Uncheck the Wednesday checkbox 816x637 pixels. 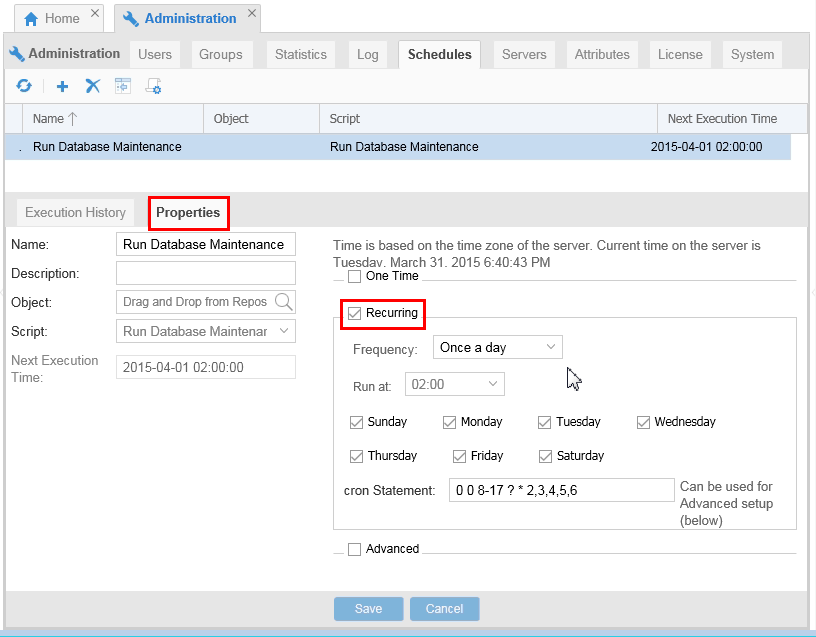643,423
